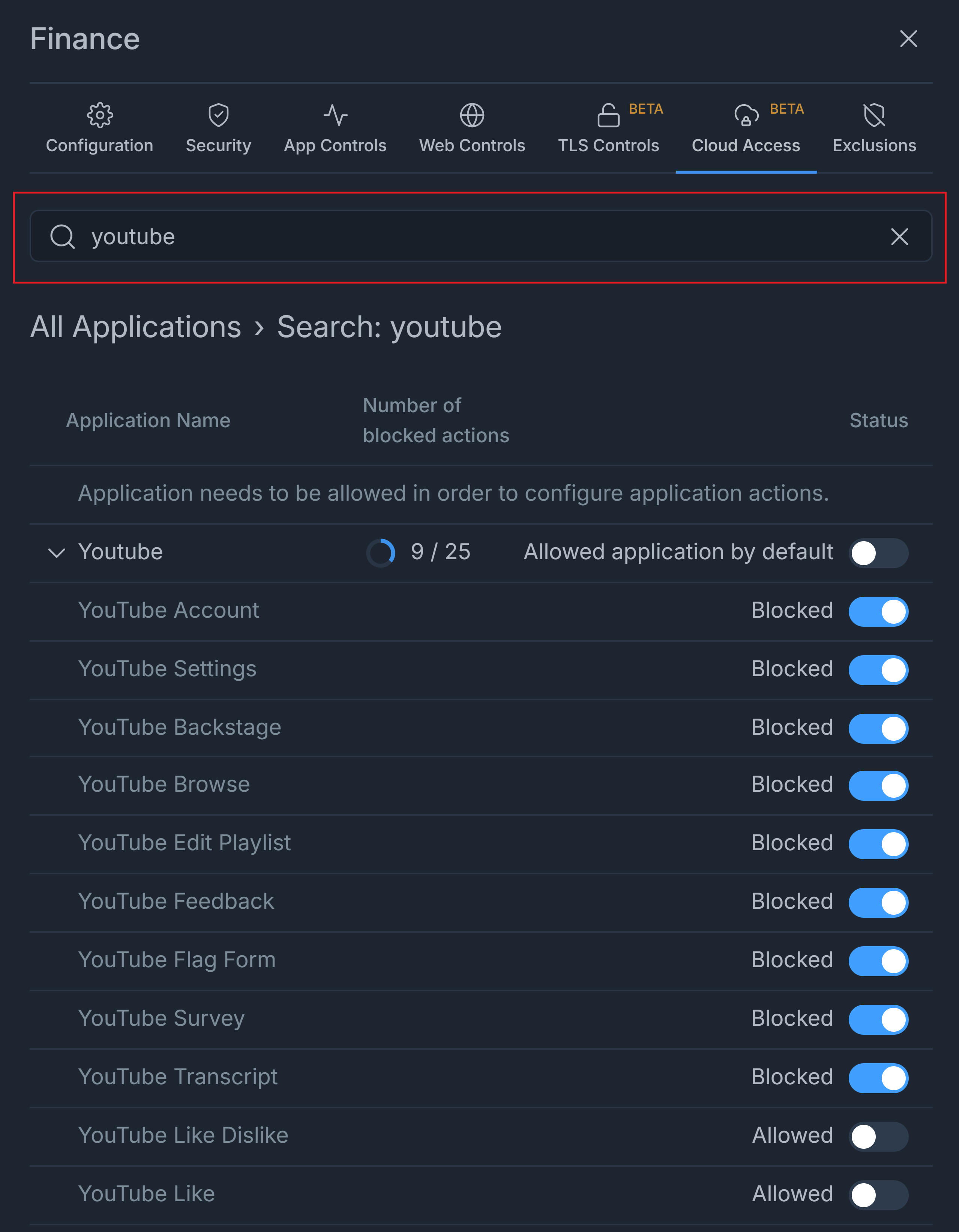Block the YouTube Like Dislike action

(x=878, y=1136)
